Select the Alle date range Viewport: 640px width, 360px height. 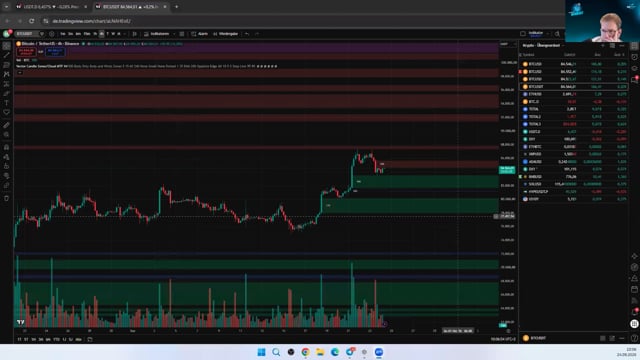click(78, 339)
